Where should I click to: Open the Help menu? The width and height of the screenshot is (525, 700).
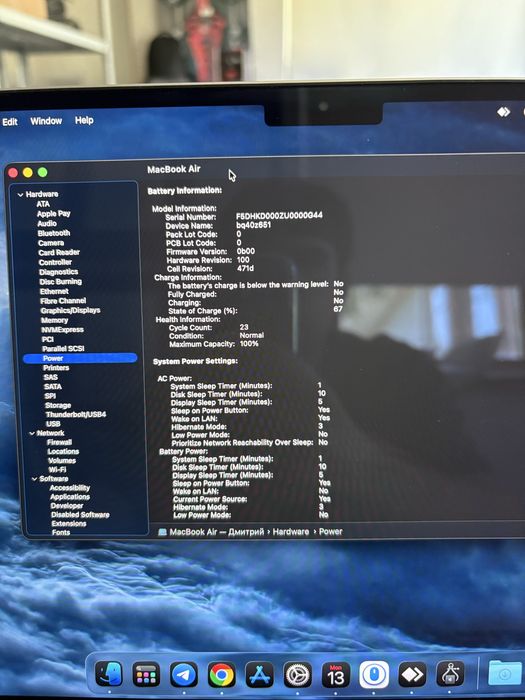[x=84, y=120]
